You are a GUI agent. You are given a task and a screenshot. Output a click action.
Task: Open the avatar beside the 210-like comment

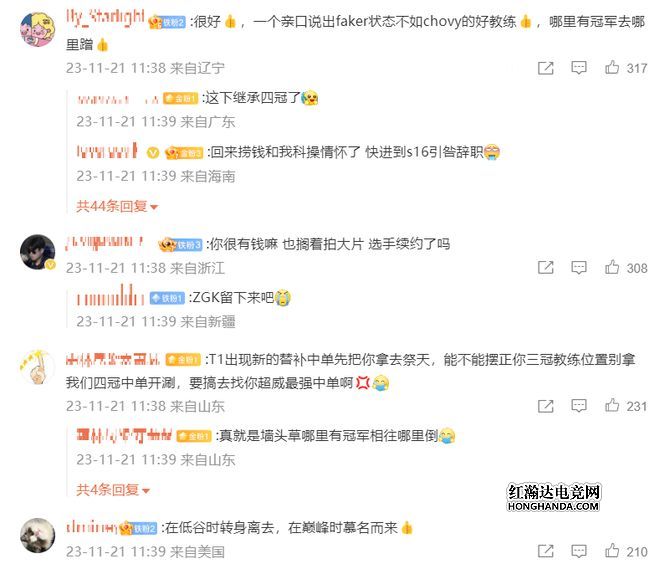37,535
